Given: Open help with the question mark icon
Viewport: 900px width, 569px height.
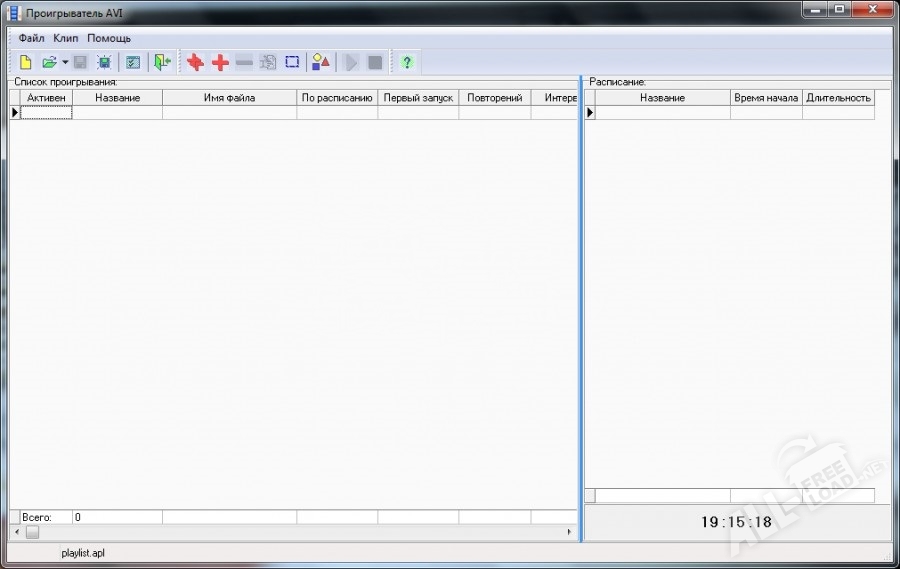Looking at the screenshot, I should 406,62.
